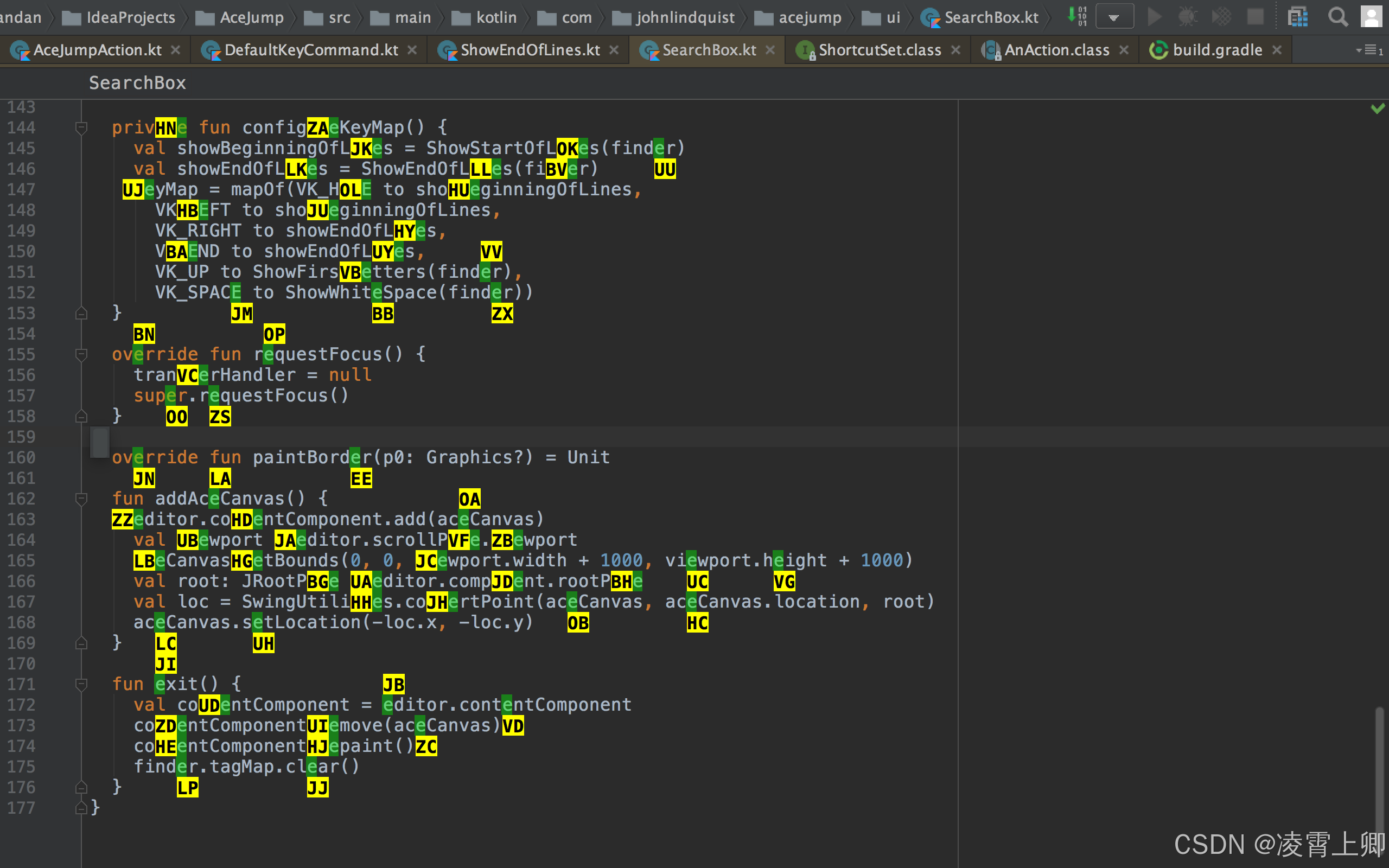Viewport: 1389px width, 868px height.
Task: Click the user avatar icon
Action: click(1371, 17)
